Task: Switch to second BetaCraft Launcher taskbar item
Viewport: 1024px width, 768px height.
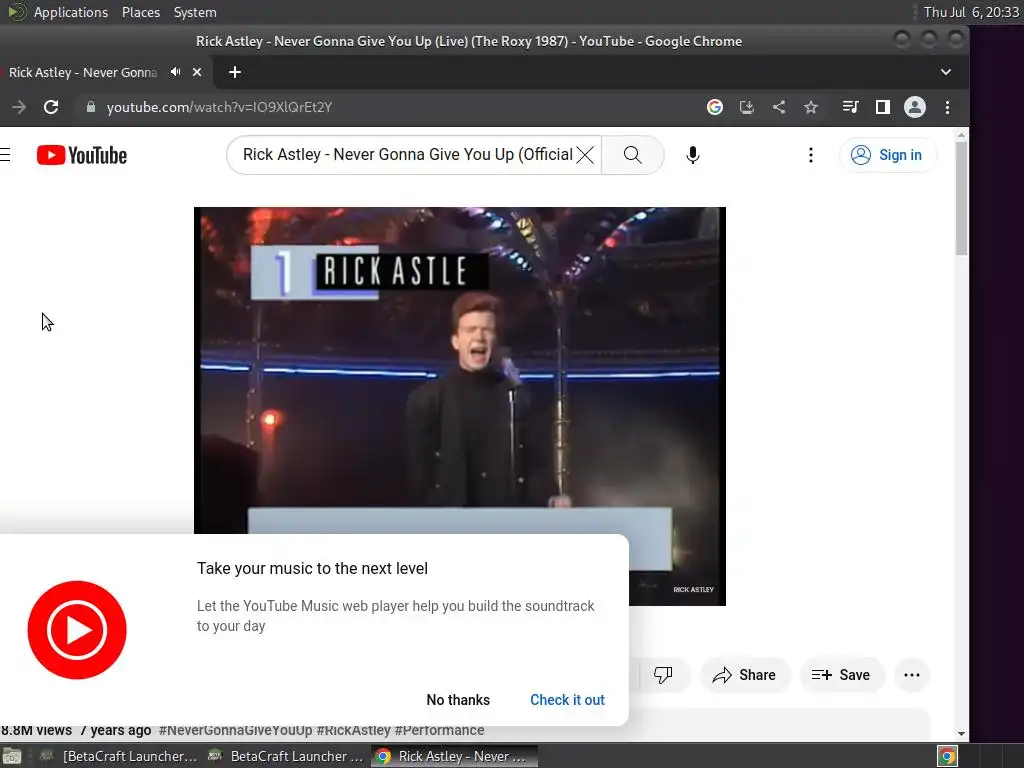Action: click(x=285, y=756)
